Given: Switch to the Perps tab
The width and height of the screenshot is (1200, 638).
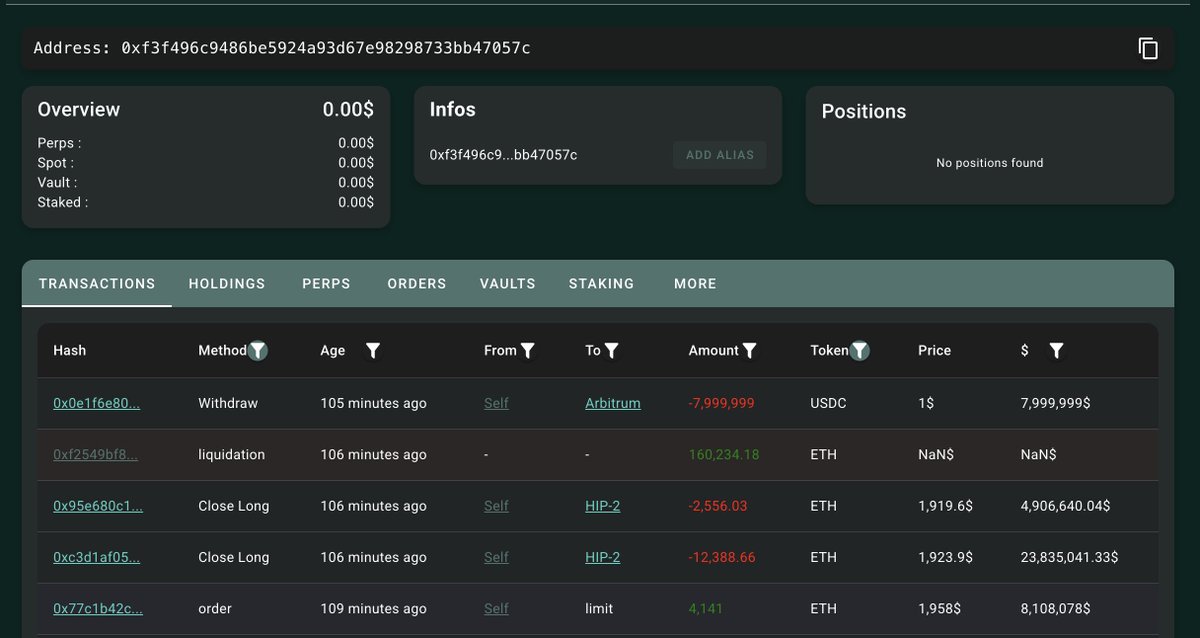Looking at the screenshot, I should coord(326,283).
